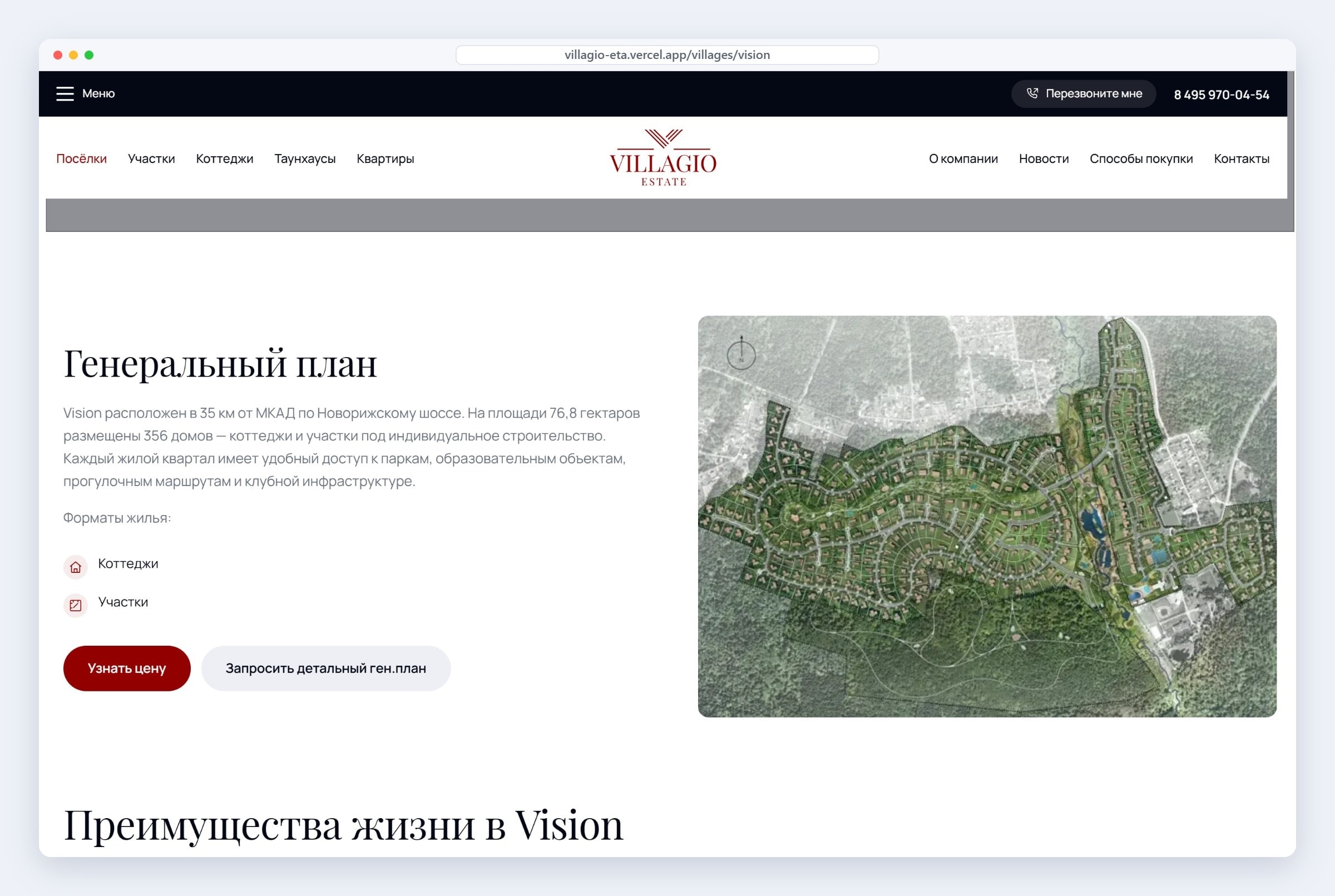Click the Узнать цену button
Viewport: 1335px width, 896px height.
[127, 668]
